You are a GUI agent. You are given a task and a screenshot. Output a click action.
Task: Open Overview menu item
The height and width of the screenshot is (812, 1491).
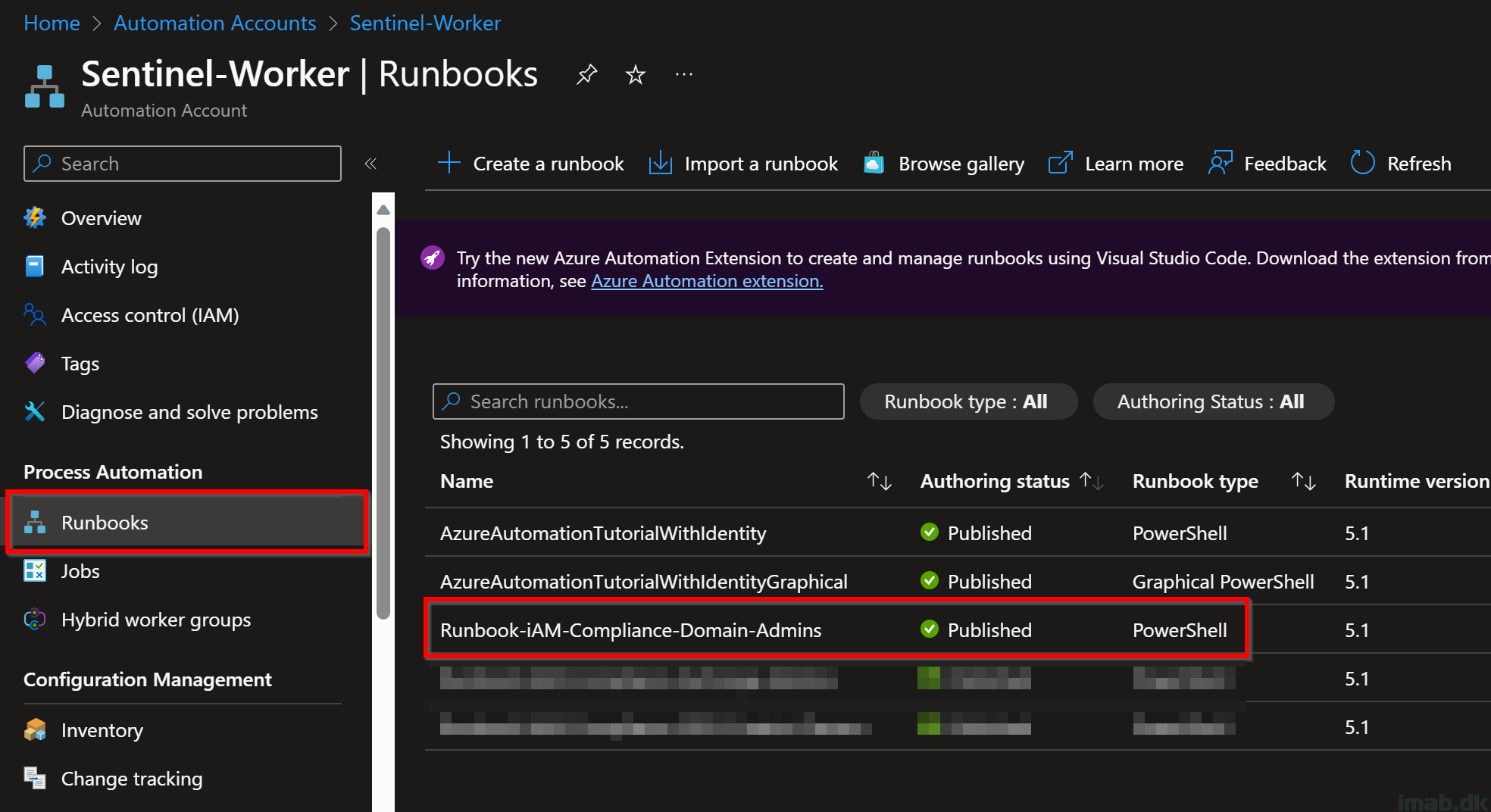tap(102, 218)
